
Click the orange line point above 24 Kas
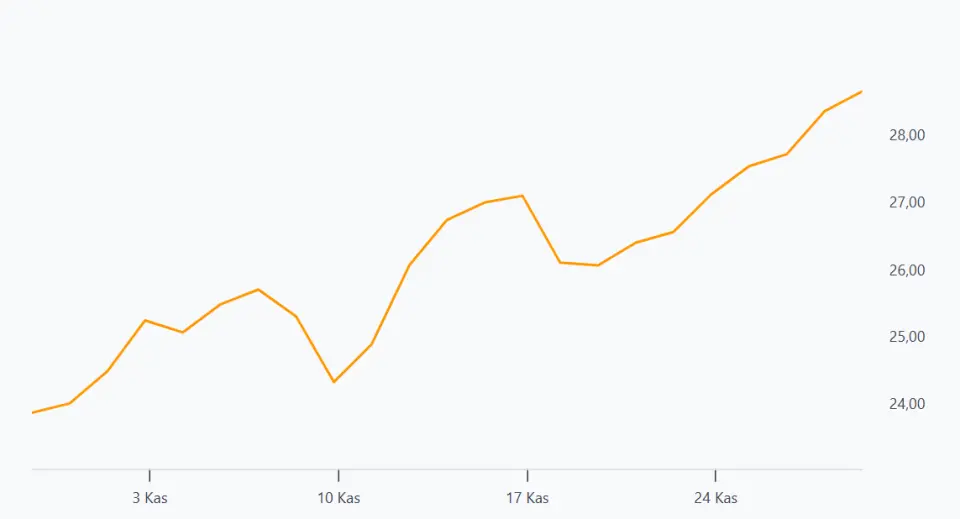[x=712, y=194]
